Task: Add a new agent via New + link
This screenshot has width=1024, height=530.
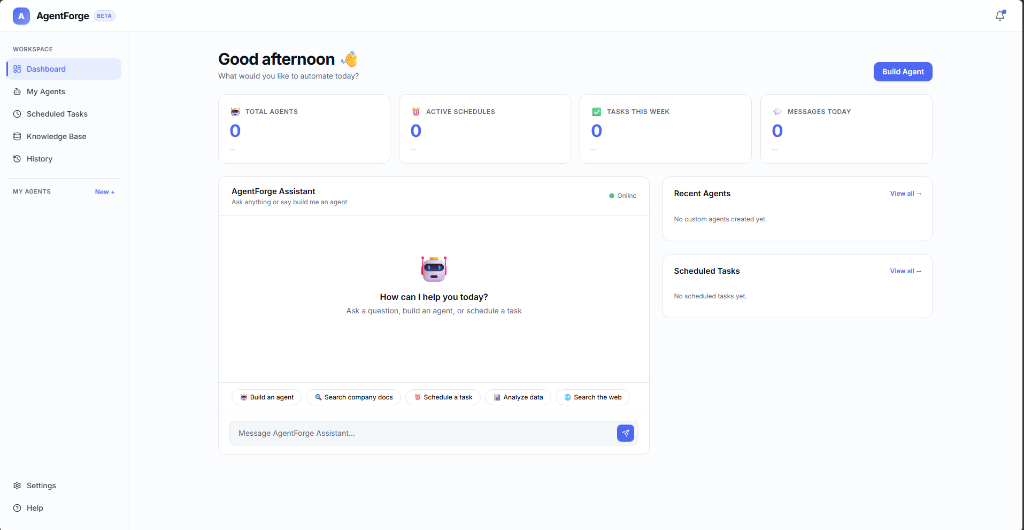Action: [x=104, y=192]
